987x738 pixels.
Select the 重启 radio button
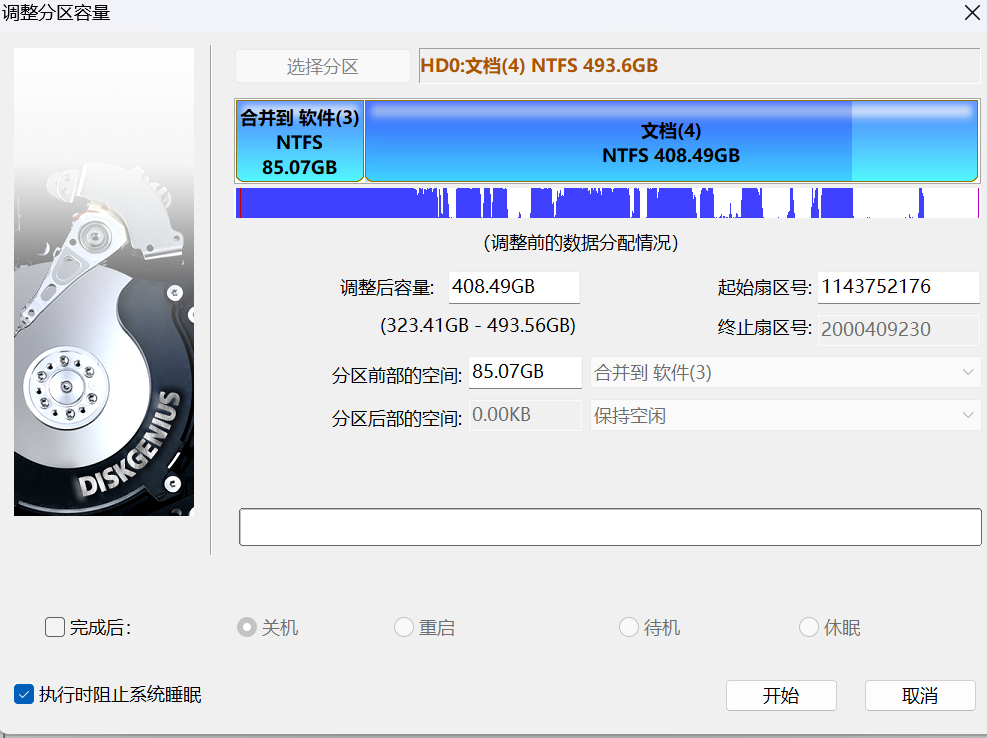click(x=403, y=627)
